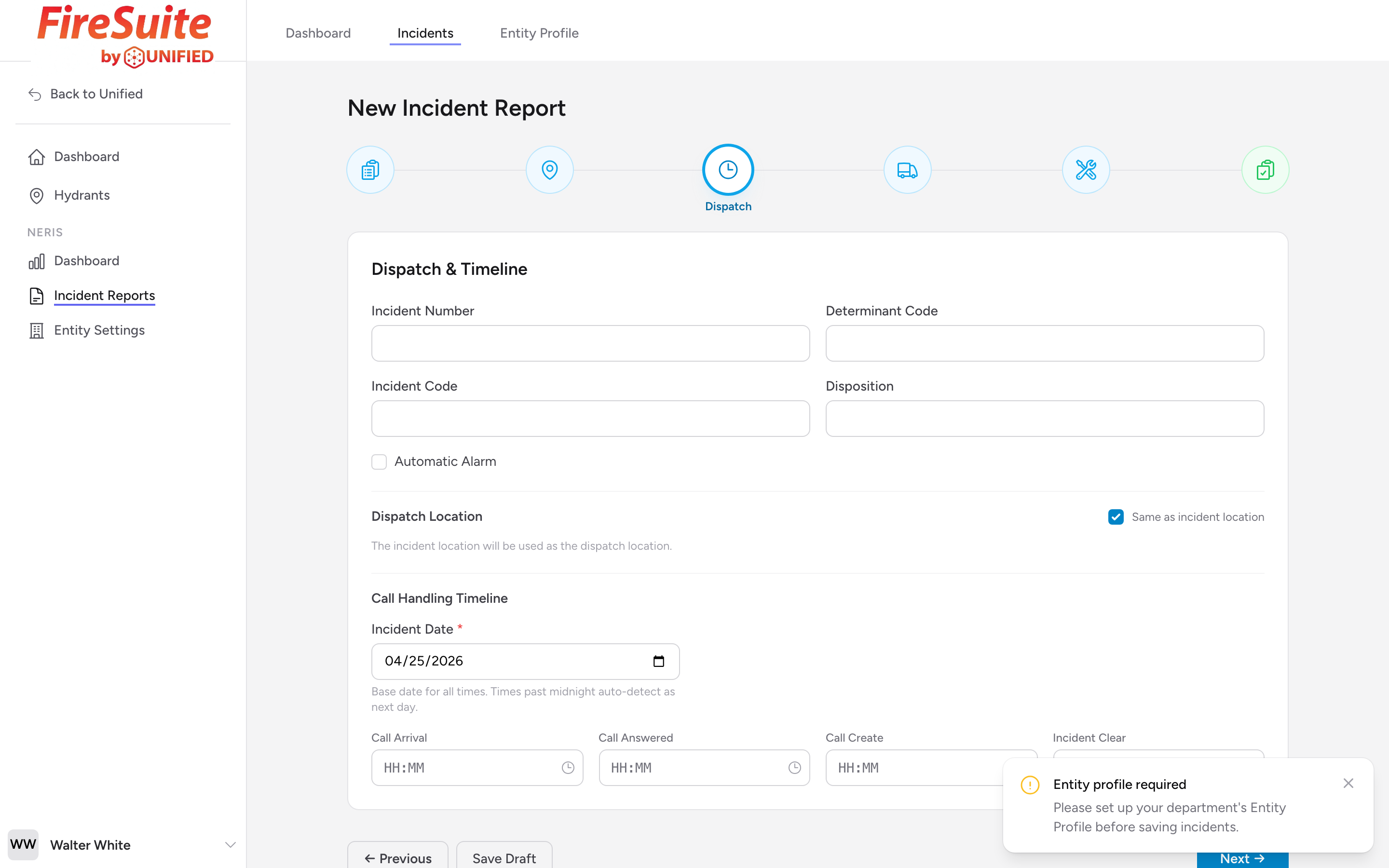This screenshot has width=1389, height=868.
Task: Click the Dispatch & Timeline section title
Action: (x=449, y=269)
